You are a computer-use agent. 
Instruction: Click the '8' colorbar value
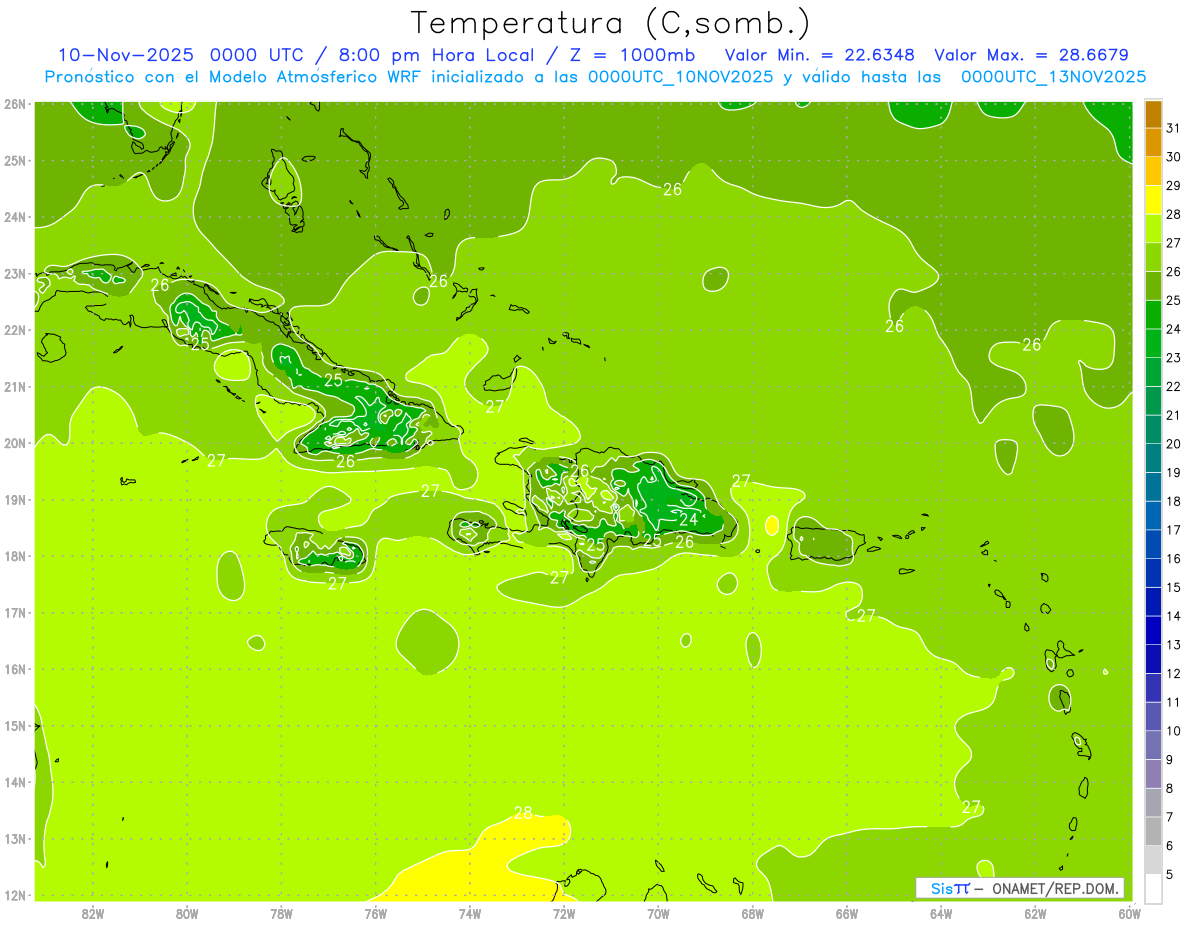tap(1171, 789)
